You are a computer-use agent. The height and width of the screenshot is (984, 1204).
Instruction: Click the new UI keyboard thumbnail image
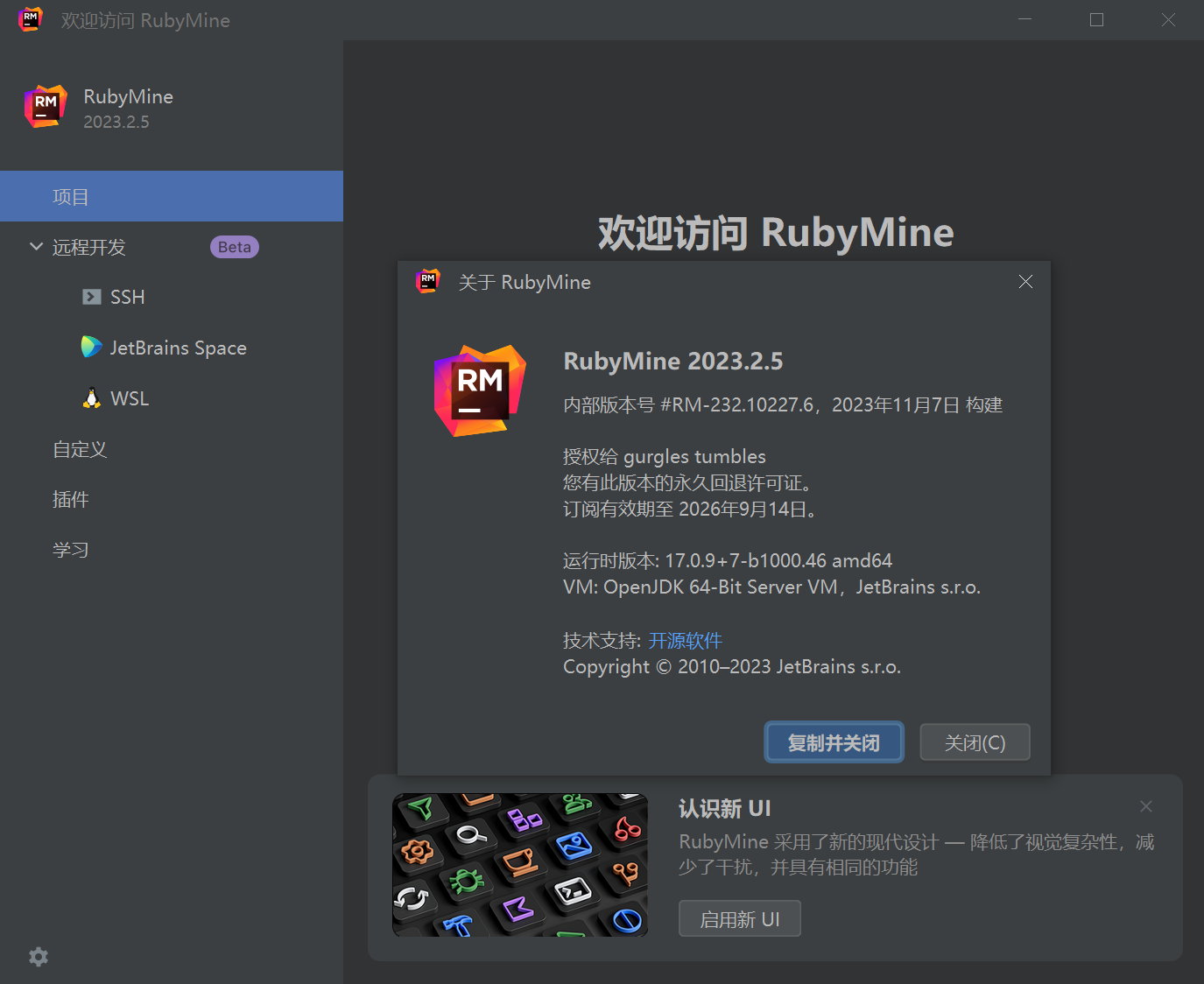[520, 865]
